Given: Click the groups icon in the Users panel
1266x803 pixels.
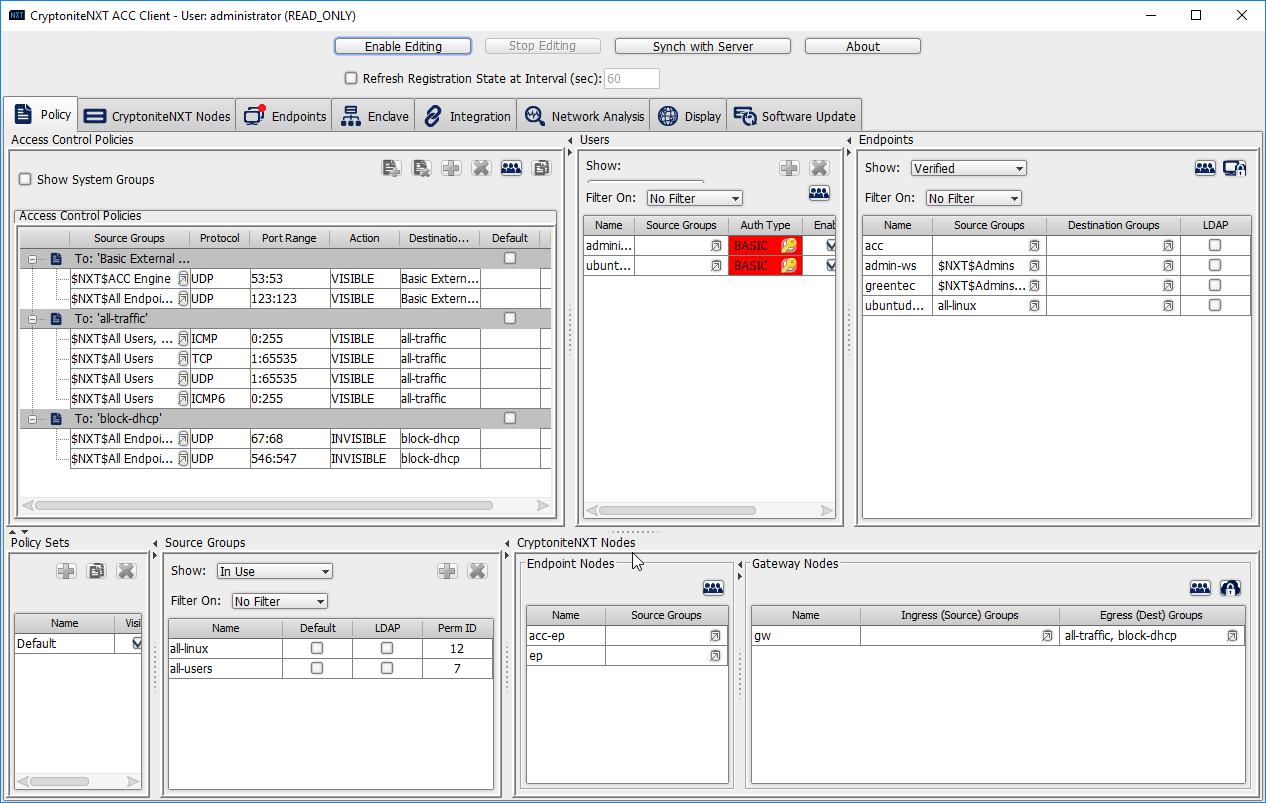Looking at the screenshot, I should pos(819,193).
